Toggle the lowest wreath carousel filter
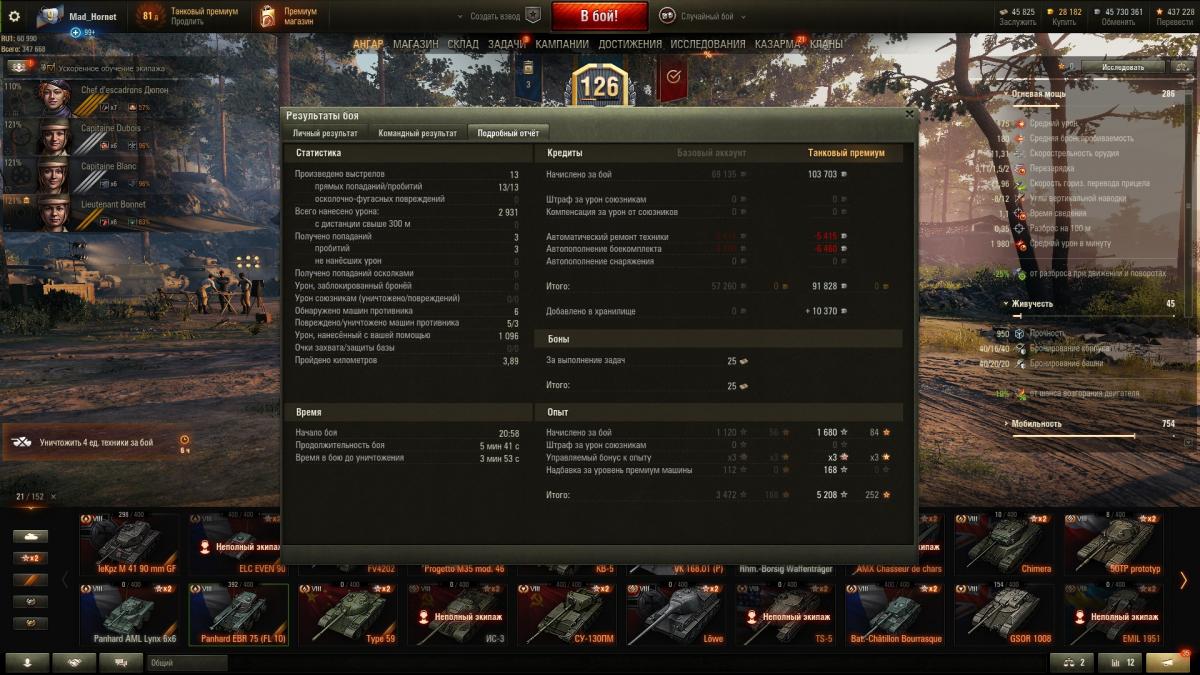 click(x=30, y=624)
